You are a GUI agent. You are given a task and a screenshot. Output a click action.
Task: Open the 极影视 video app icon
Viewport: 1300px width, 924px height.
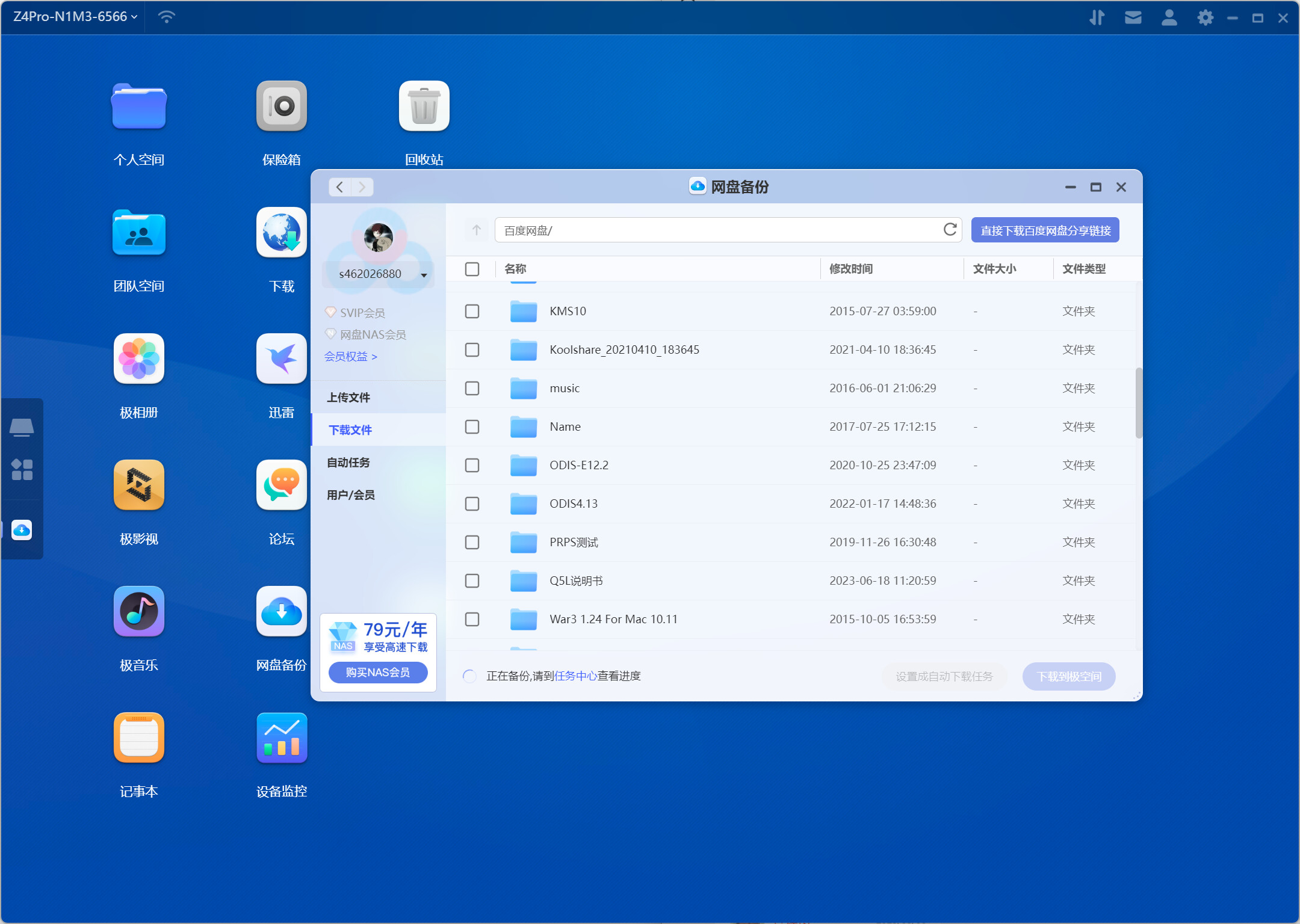coord(138,485)
